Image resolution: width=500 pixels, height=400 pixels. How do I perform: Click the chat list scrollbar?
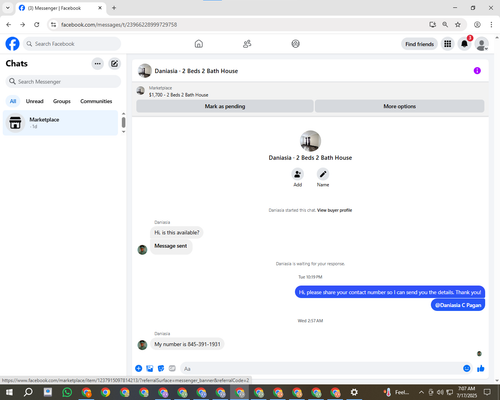[123, 122]
